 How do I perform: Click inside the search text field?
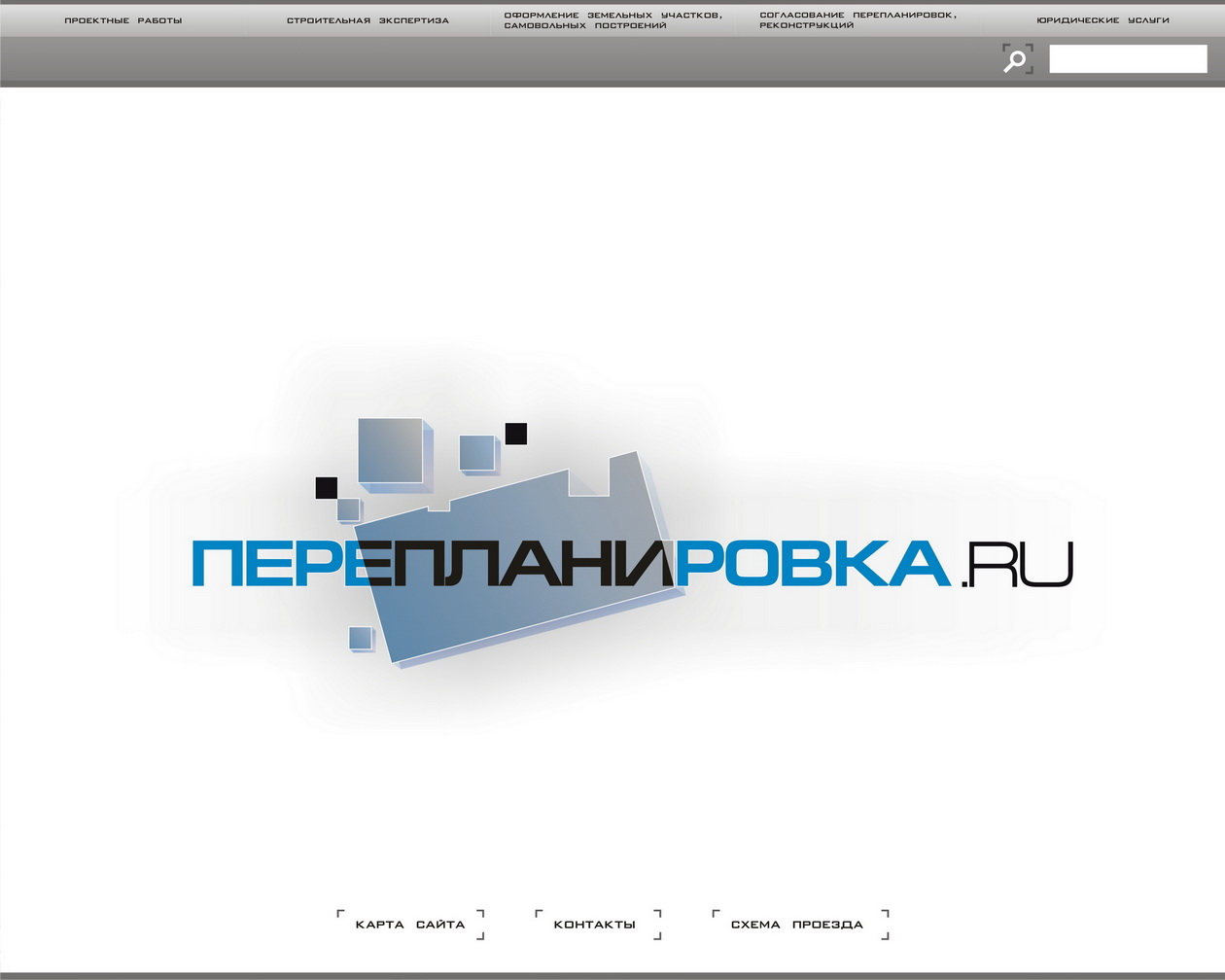click(1128, 59)
